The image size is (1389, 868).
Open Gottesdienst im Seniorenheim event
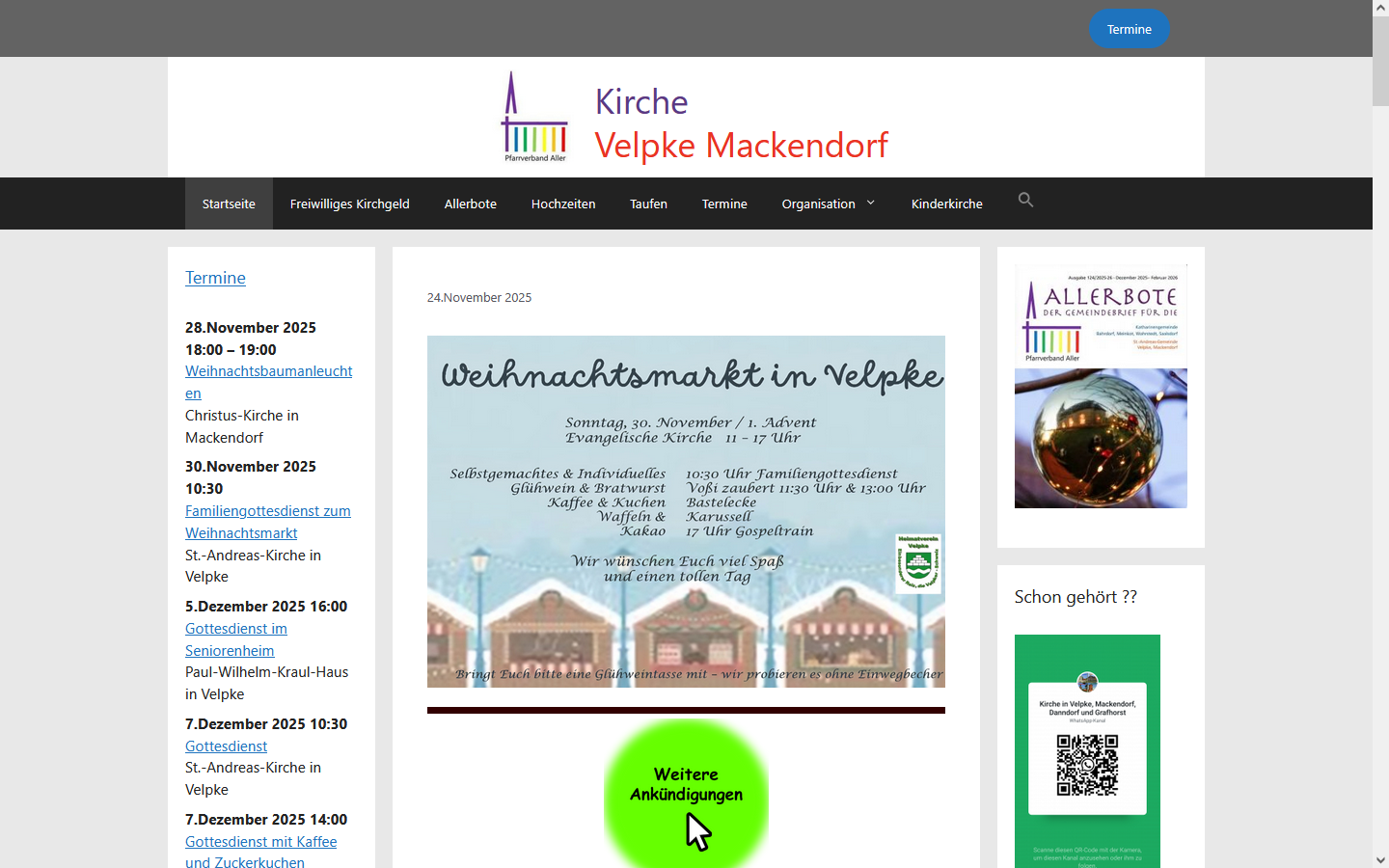point(235,630)
